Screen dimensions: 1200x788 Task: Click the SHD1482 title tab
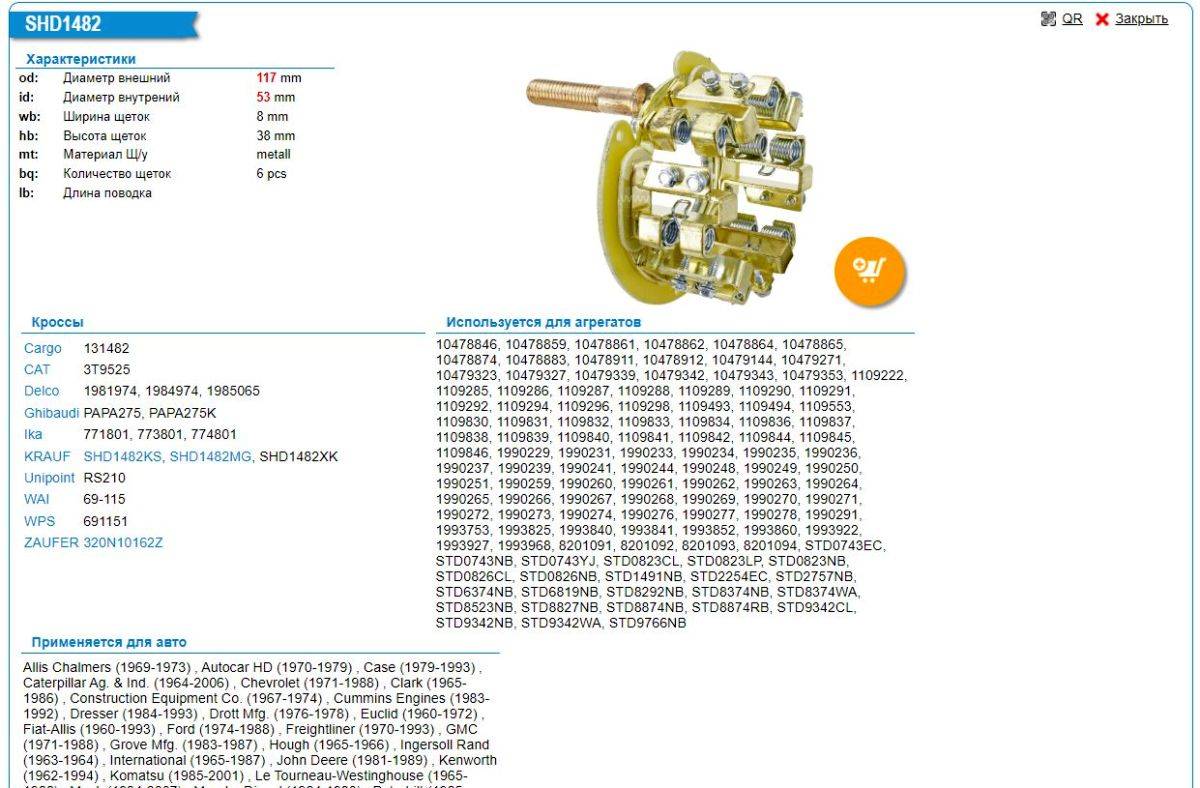(x=63, y=24)
